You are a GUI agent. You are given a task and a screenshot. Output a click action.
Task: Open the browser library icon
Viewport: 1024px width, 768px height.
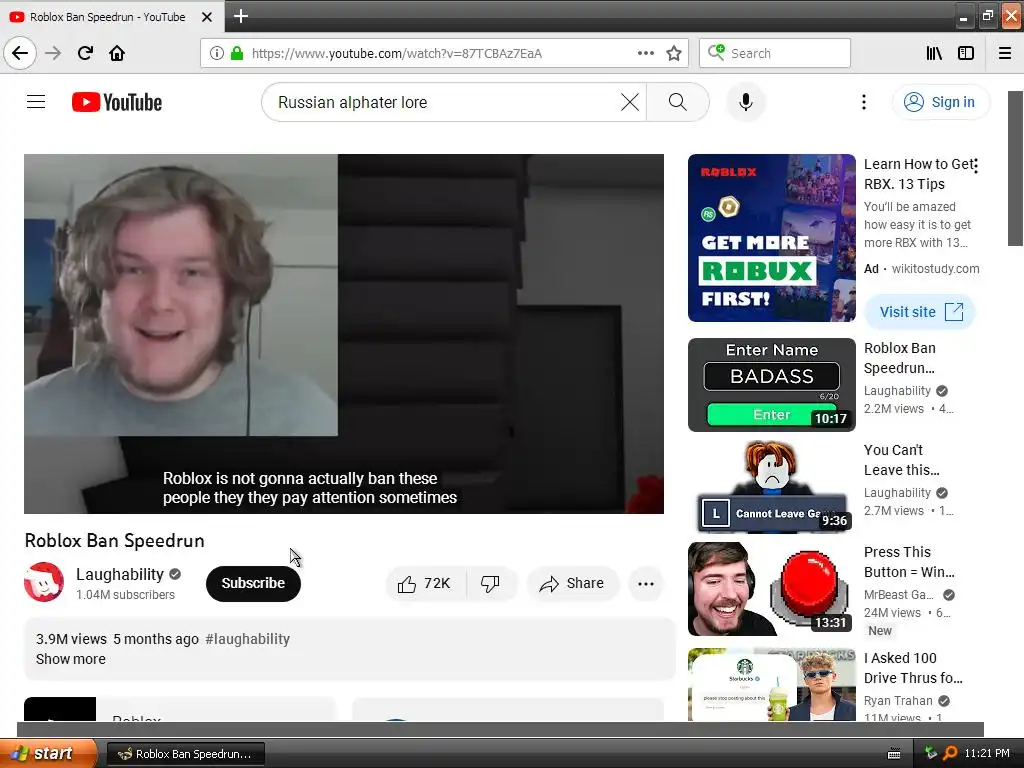click(934, 53)
